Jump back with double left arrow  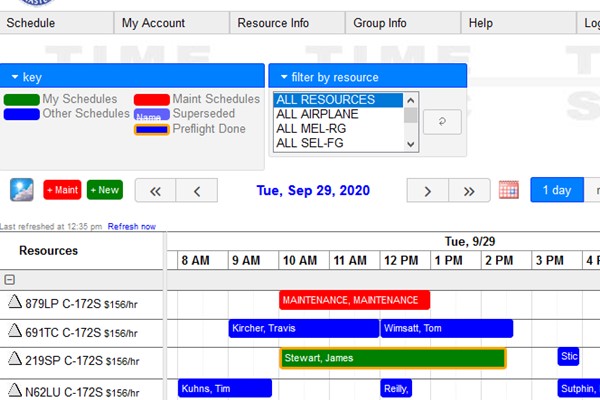155,190
